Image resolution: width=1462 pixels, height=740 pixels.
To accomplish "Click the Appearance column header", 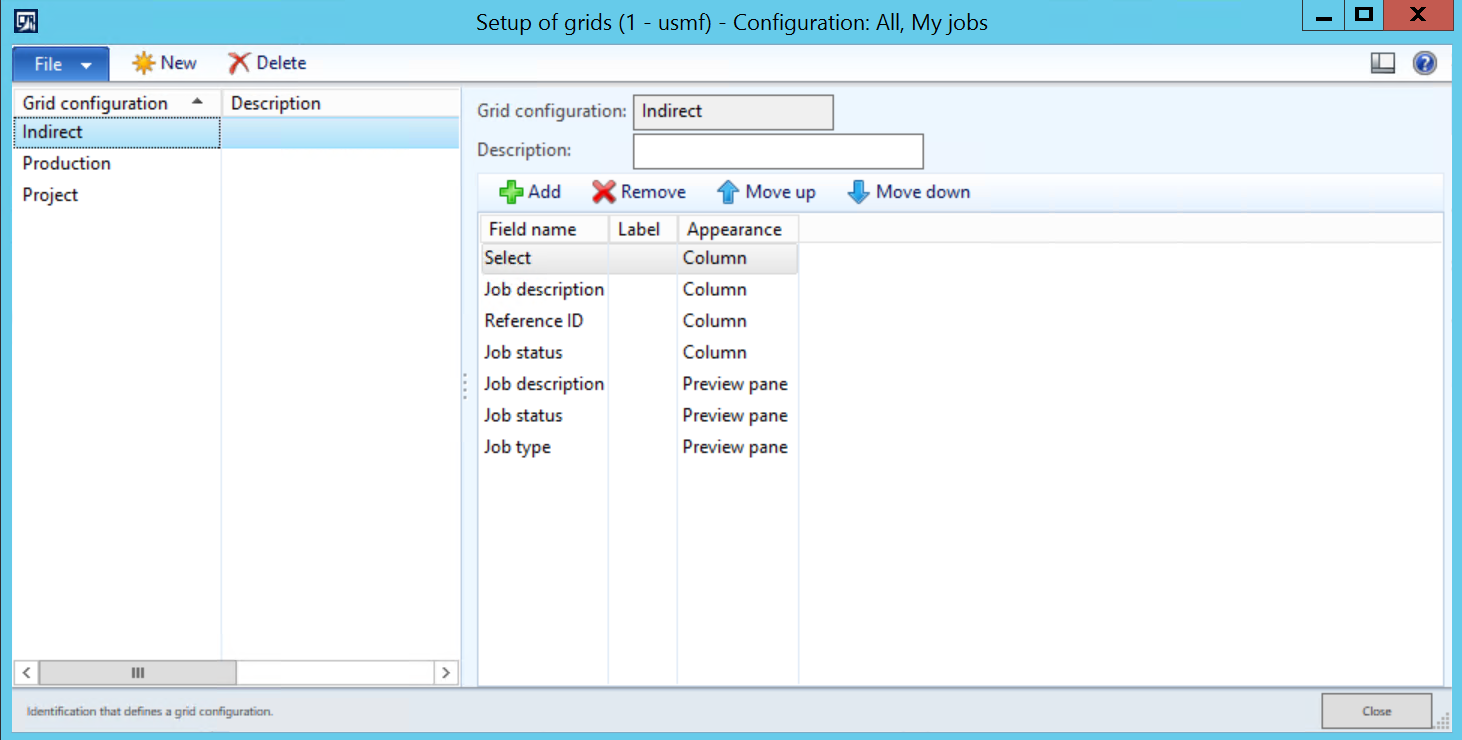I will pyautogui.click(x=735, y=229).
